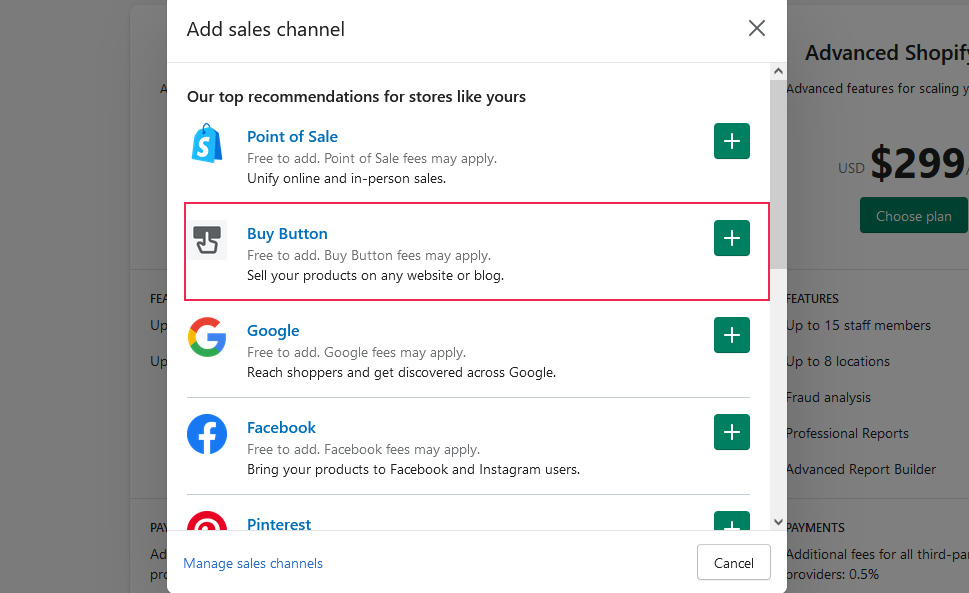Click 'Reach shoppers and get discovered across Google.'
The image size is (969, 593).
(401, 372)
